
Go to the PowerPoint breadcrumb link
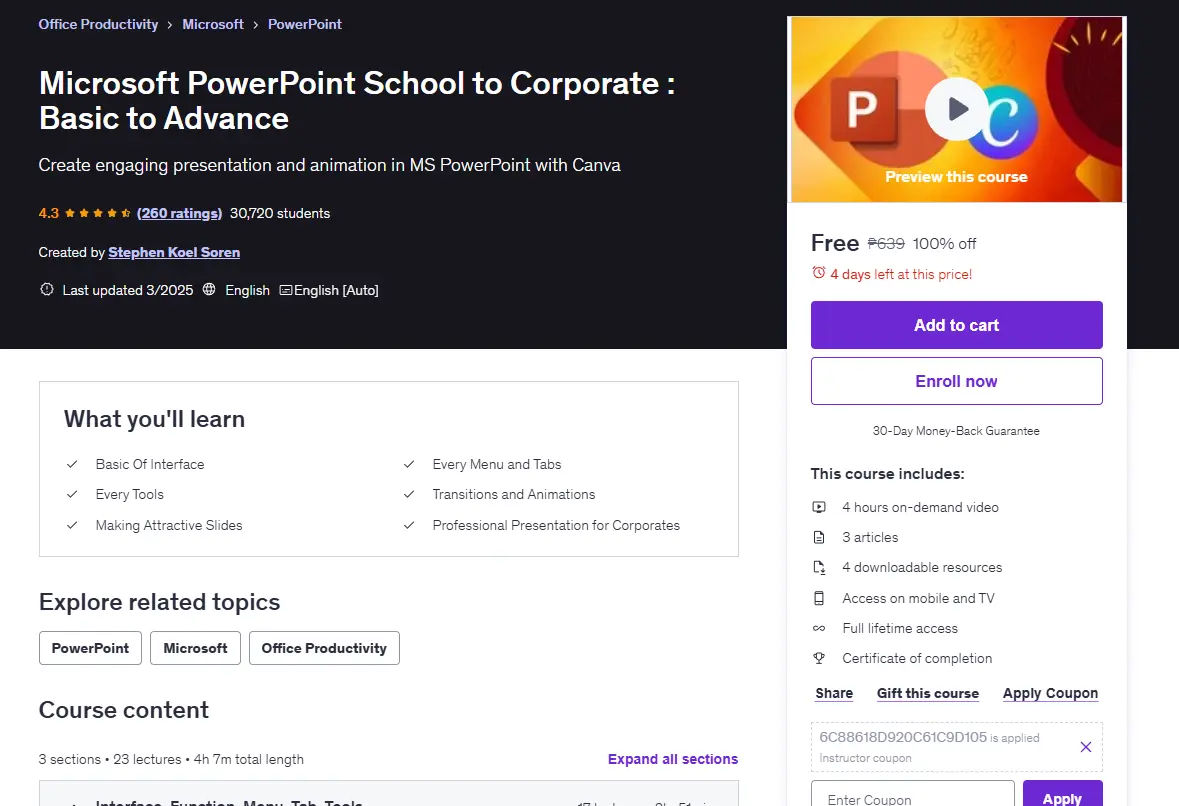[305, 24]
